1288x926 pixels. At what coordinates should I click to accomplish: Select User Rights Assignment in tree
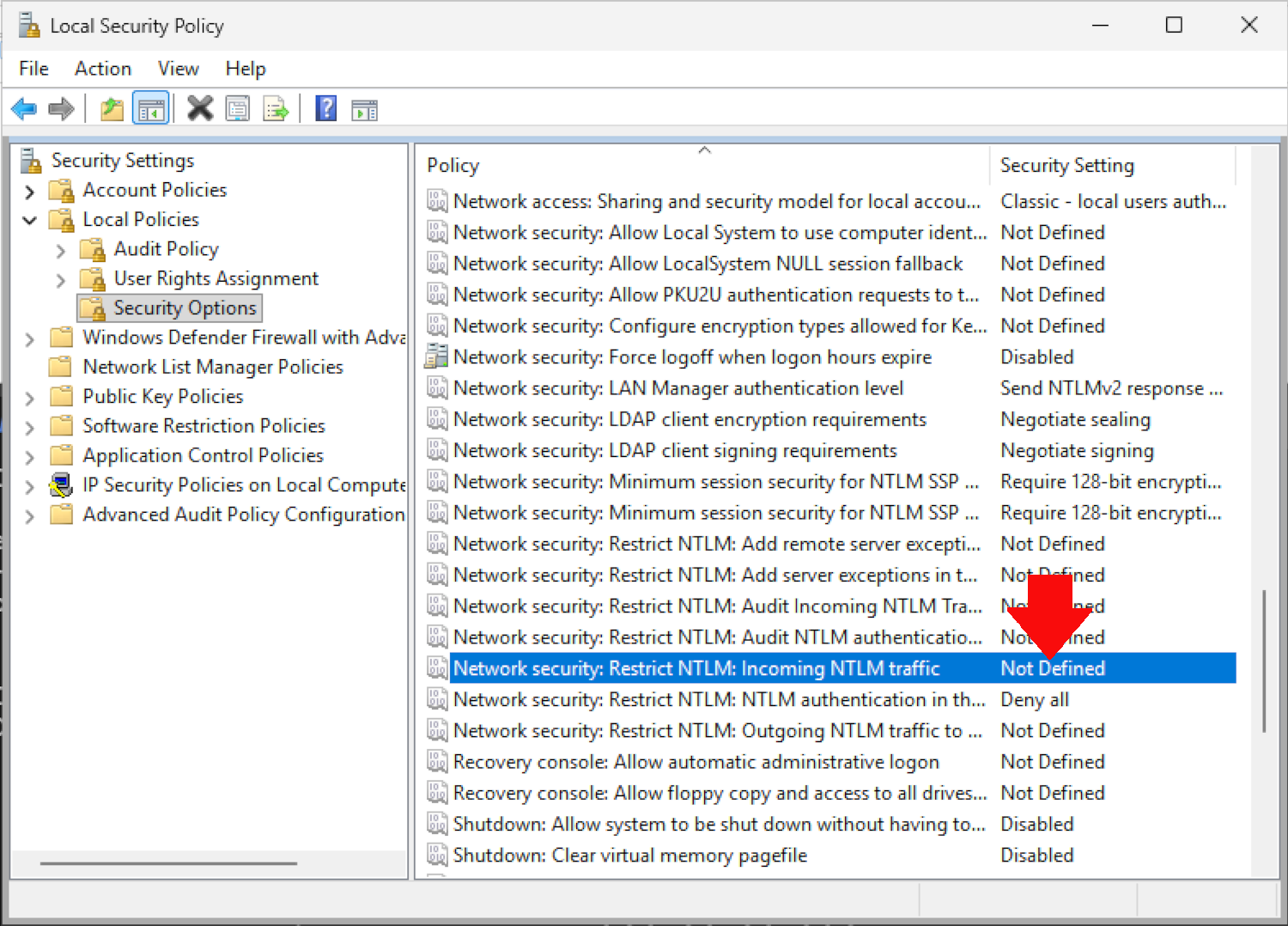[x=216, y=278]
